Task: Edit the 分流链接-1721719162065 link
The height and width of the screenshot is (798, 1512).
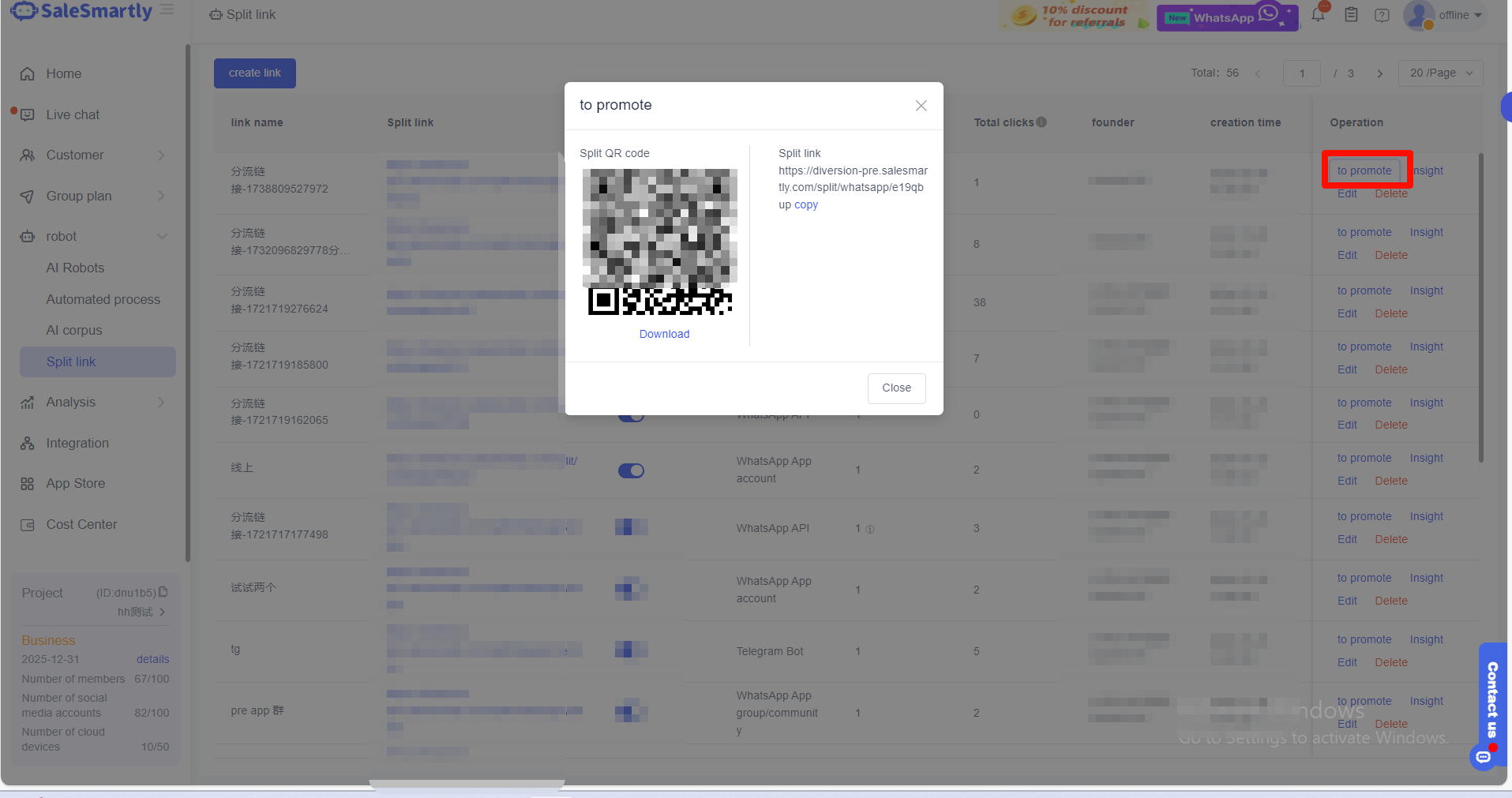Action: click(x=1347, y=425)
